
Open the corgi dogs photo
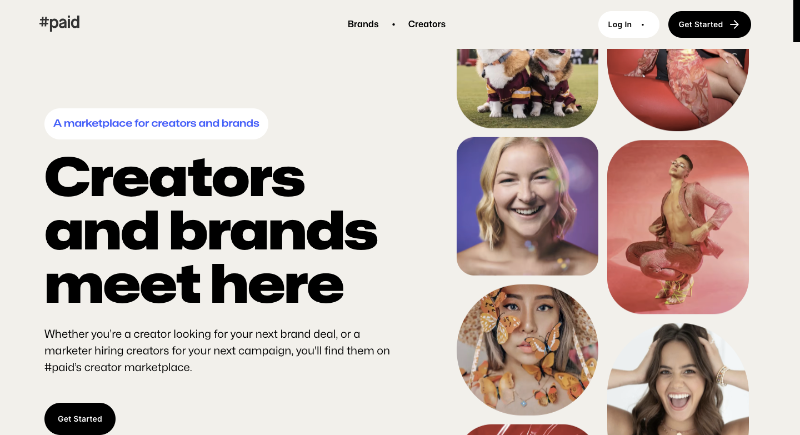point(527,88)
